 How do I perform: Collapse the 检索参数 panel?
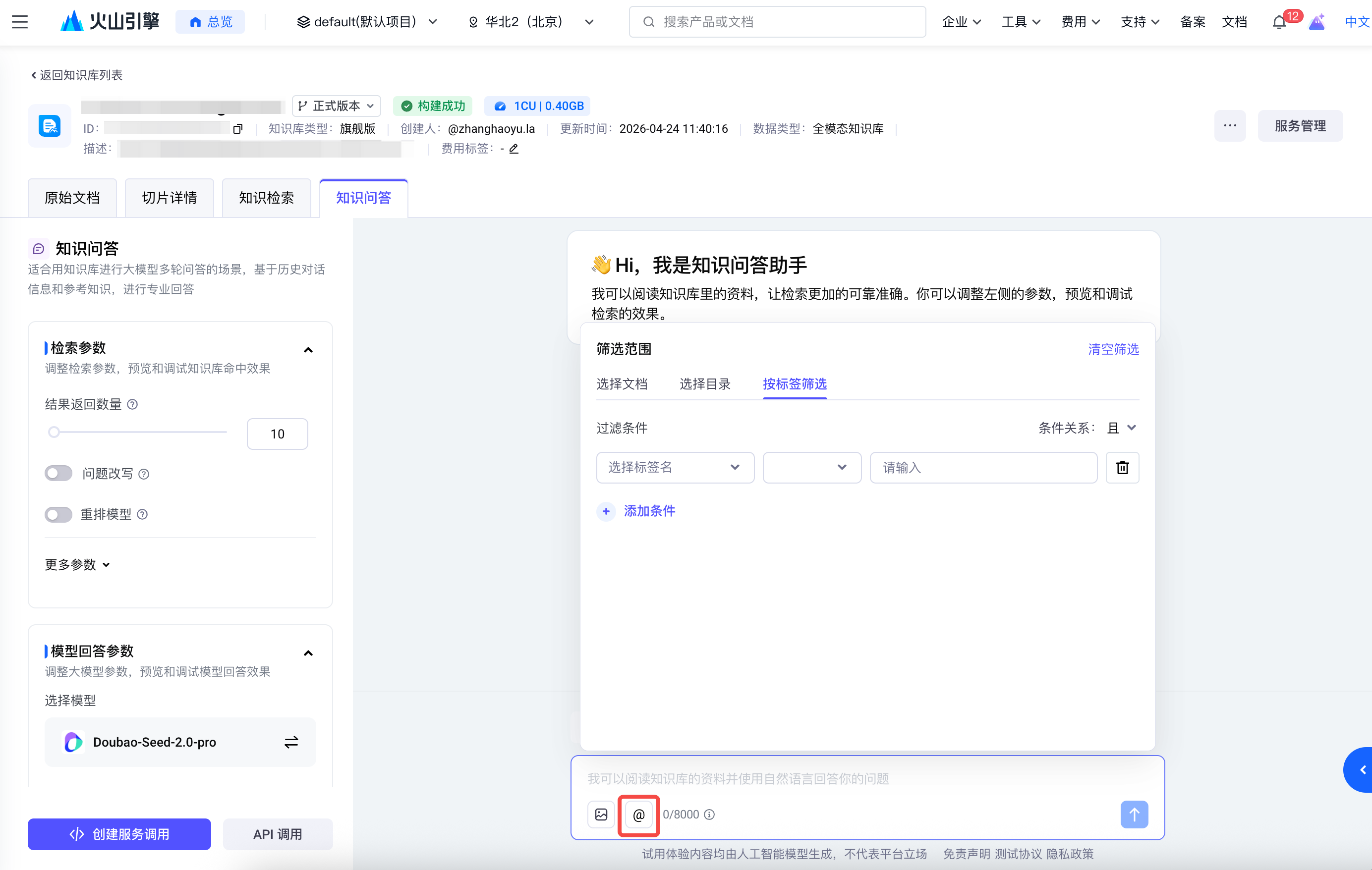(308, 350)
